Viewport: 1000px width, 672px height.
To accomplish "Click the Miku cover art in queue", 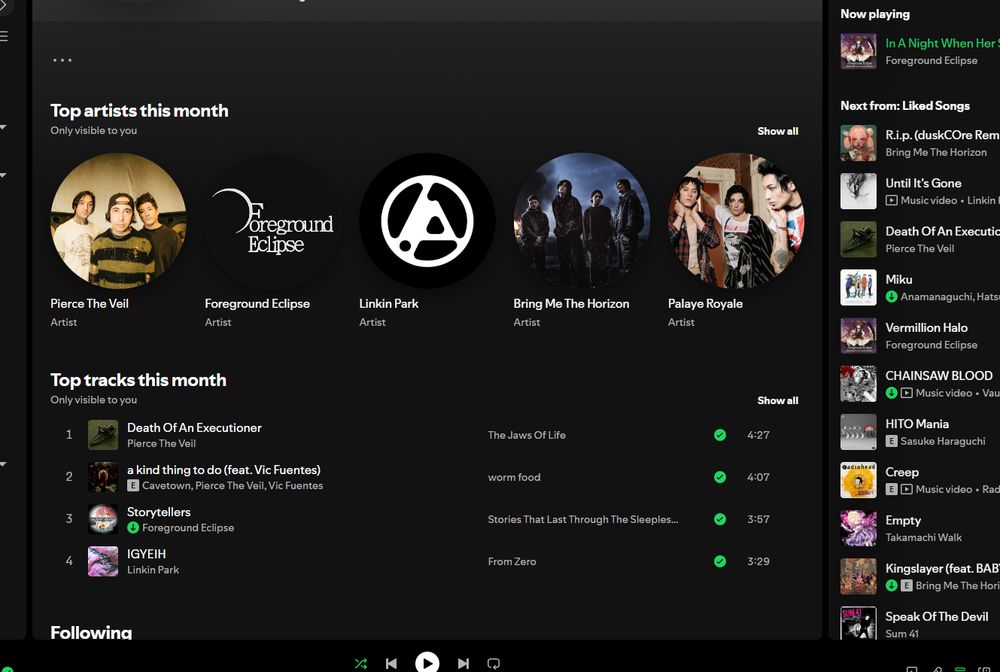I will (858, 288).
